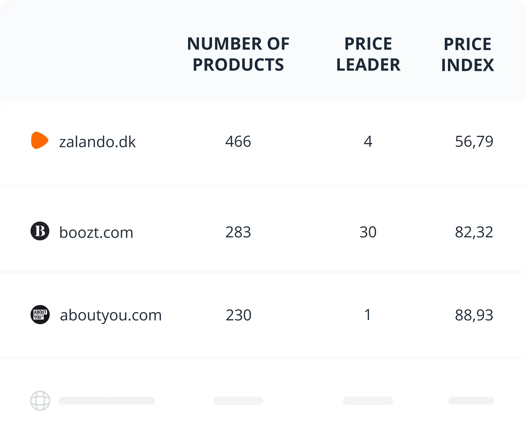Select the 230 products value for aboutyou.com
The width and height of the screenshot is (525, 443).
(x=238, y=315)
